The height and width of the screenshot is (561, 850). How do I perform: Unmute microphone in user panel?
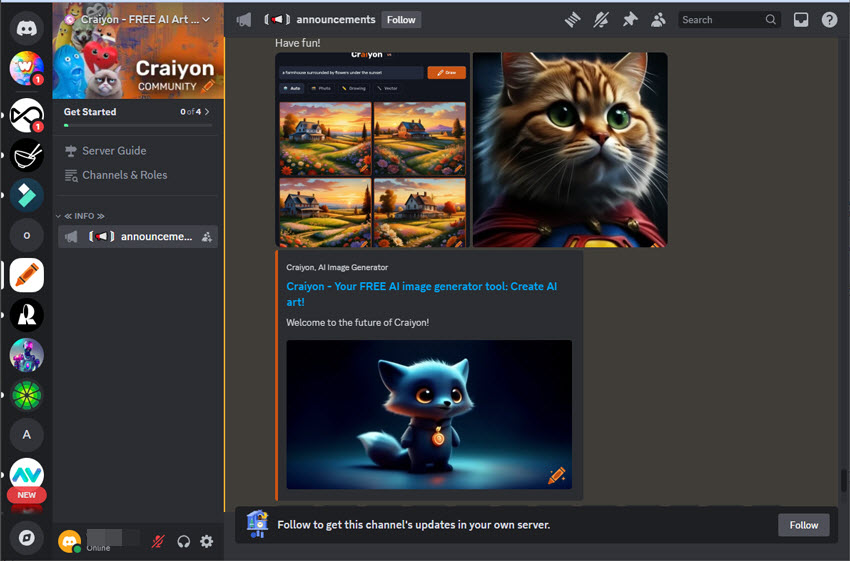[158, 541]
